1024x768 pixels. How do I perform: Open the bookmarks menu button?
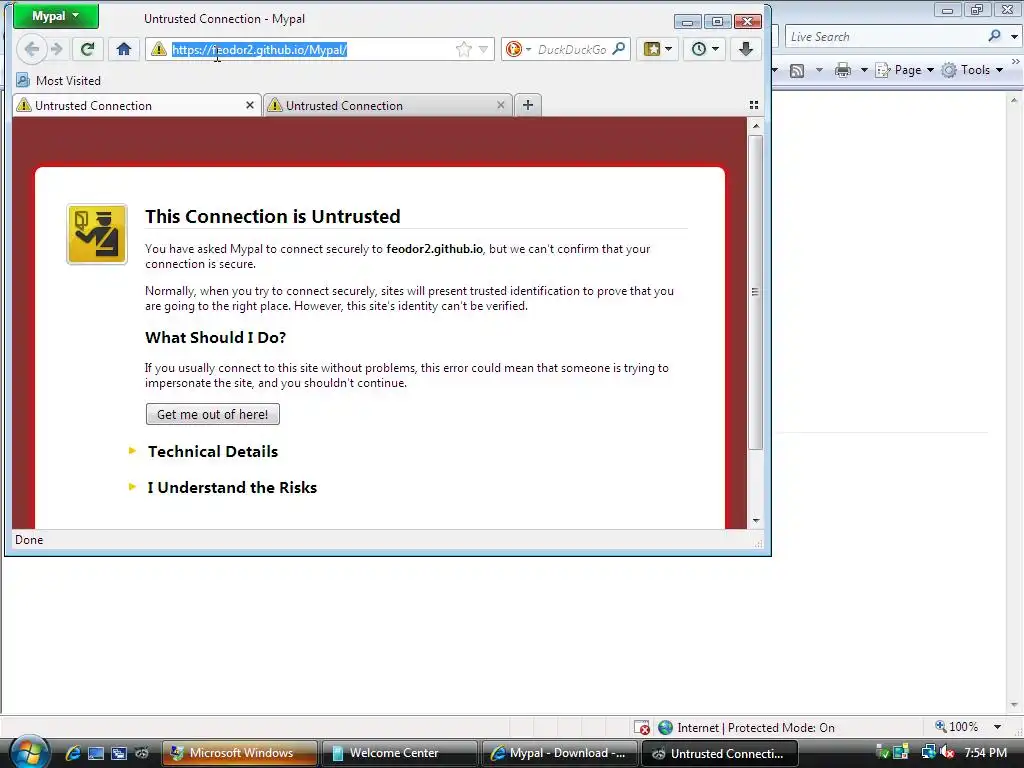point(657,49)
